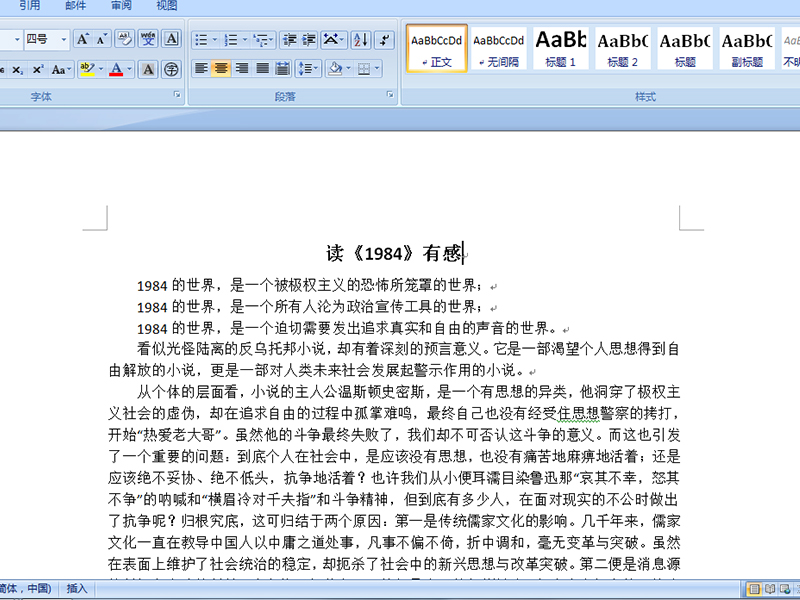Click the Grow Font icon

tap(82, 40)
